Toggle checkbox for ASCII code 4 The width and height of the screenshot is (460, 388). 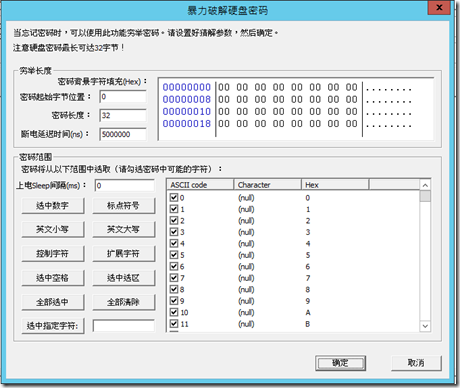174,243
